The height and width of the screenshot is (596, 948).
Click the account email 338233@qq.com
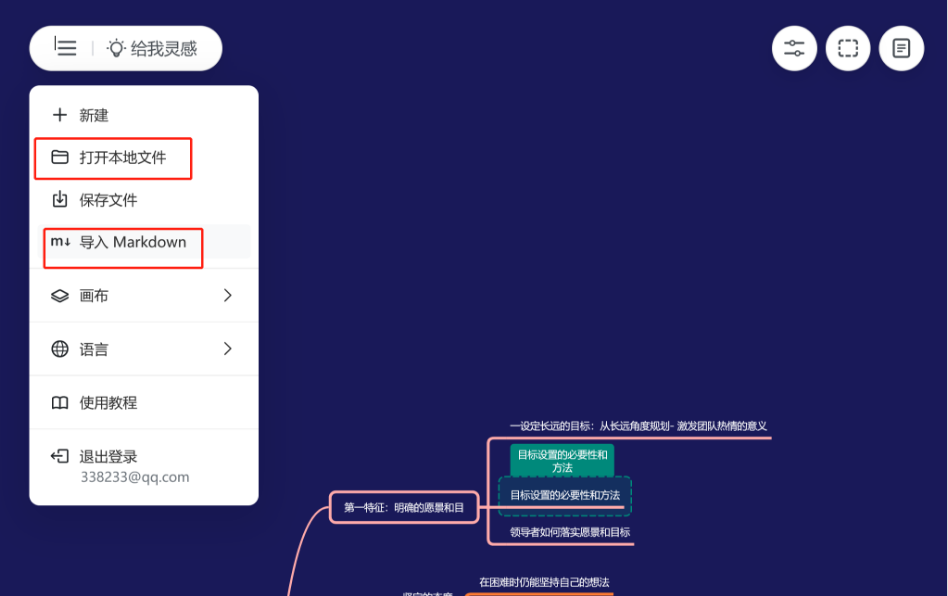click(x=135, y=477)
